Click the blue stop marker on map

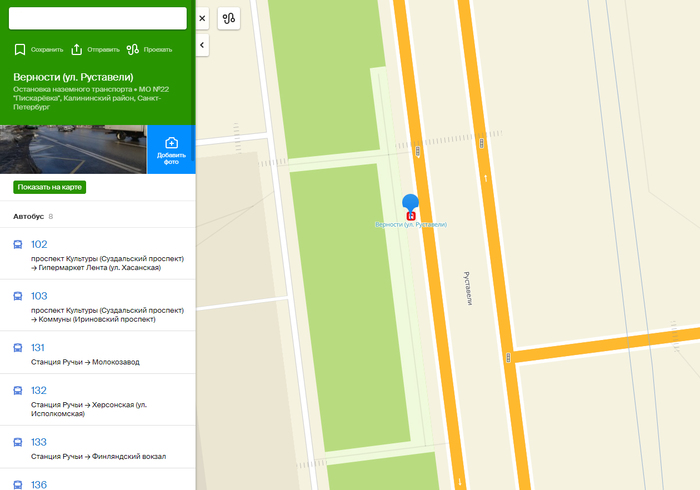pyautogui.click(x=410, y=204)
